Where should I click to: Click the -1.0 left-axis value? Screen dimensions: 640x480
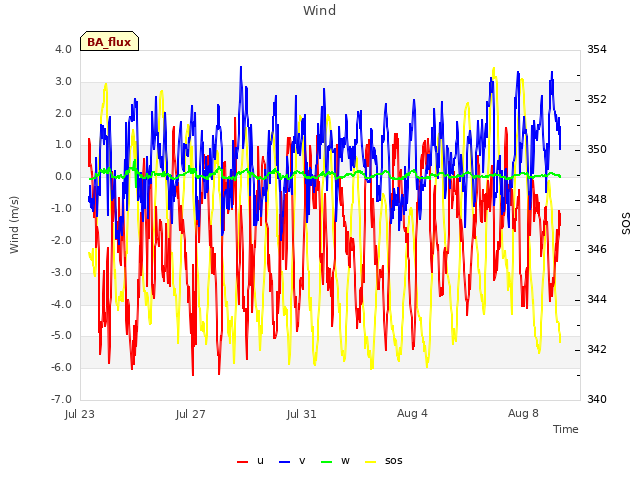tap(61, 208)
